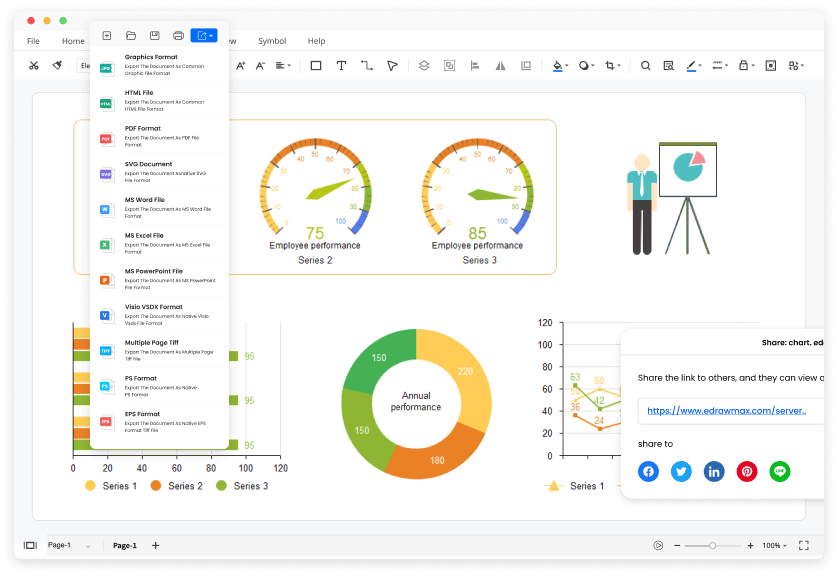Open the edrawmax.com share link
Screen dimensions: 838x576
point(726,410)
